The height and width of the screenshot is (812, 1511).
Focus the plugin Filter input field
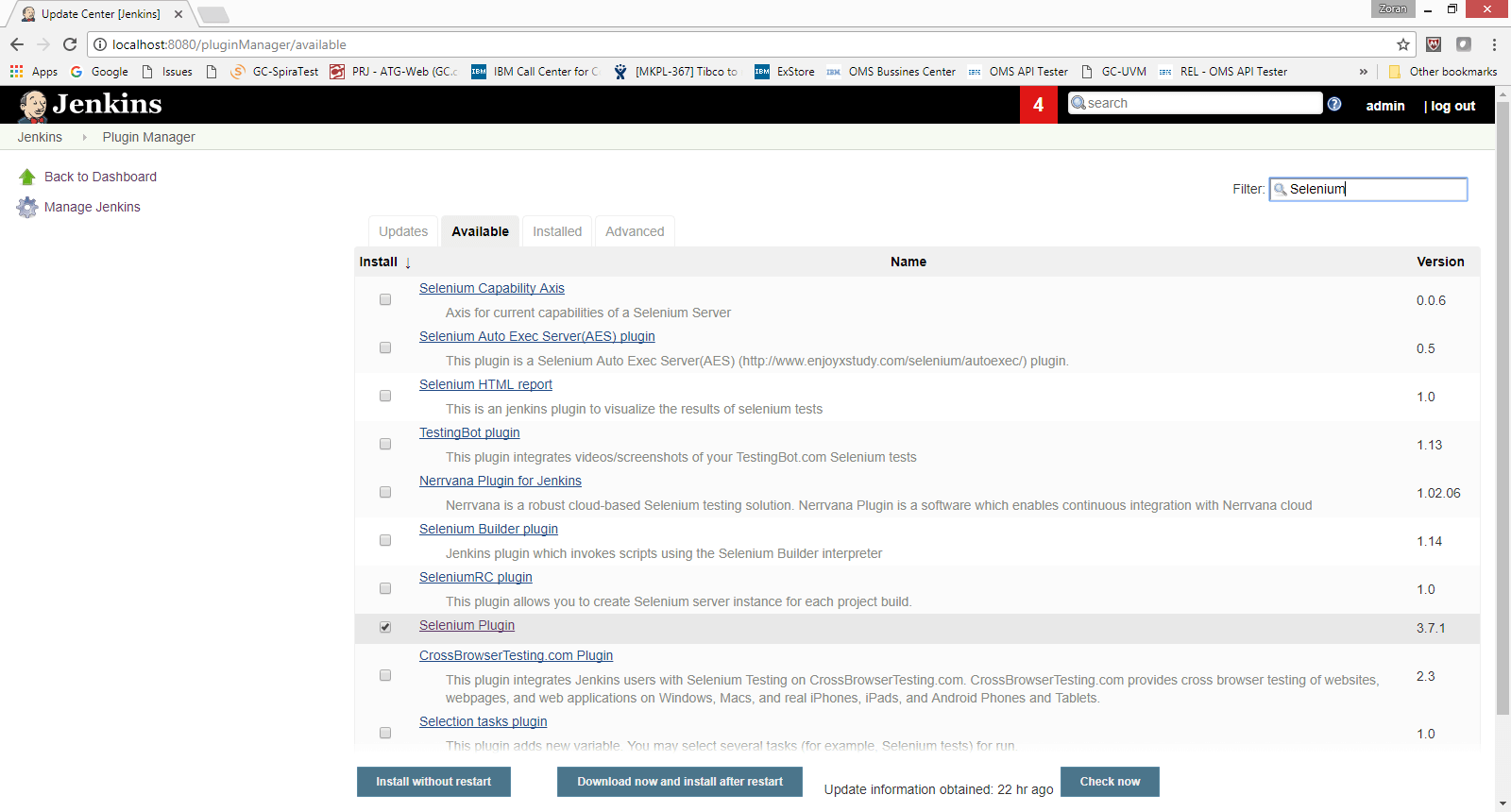click(1368, 189)
